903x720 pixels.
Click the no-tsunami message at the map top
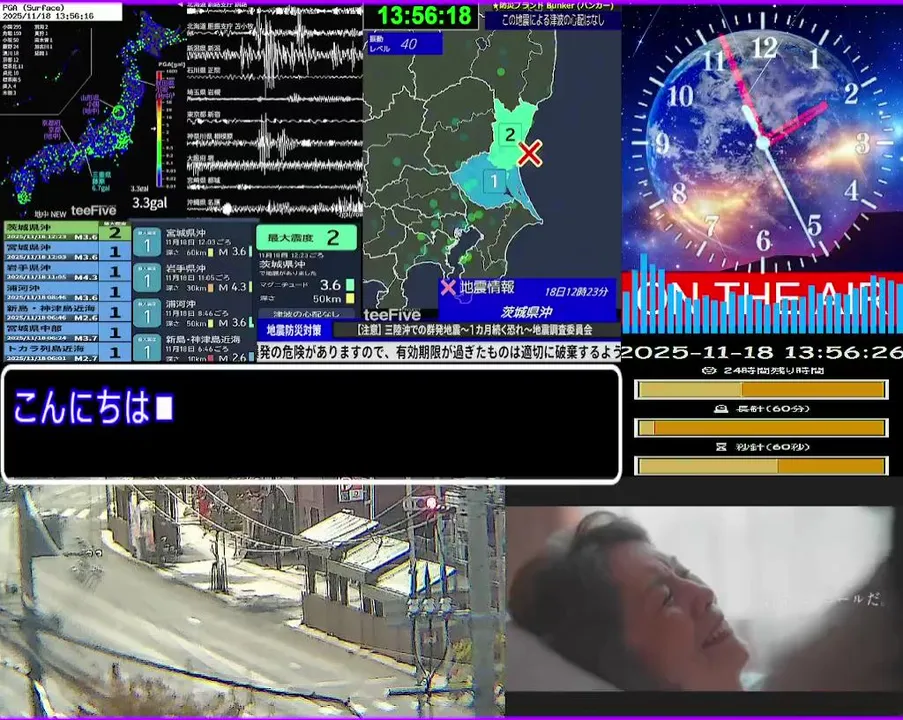(x=552, y=21)
